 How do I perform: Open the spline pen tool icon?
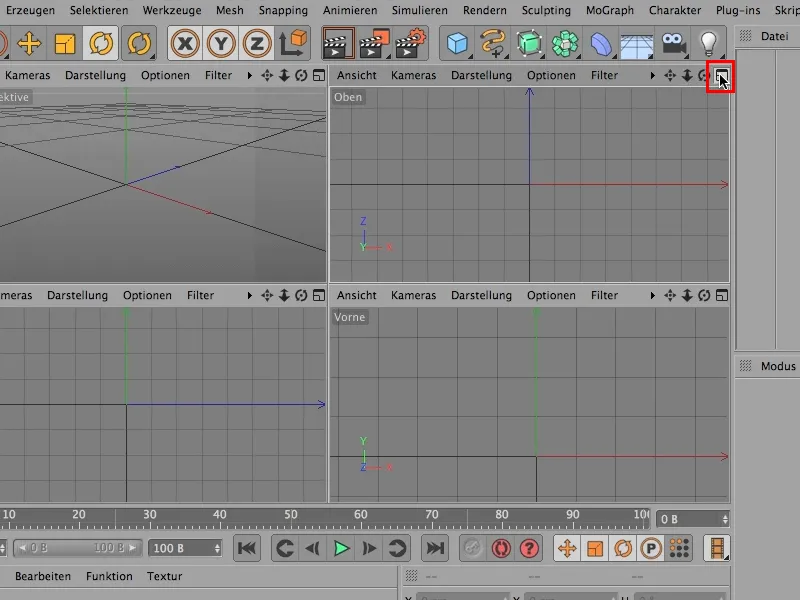coord(493,43)
